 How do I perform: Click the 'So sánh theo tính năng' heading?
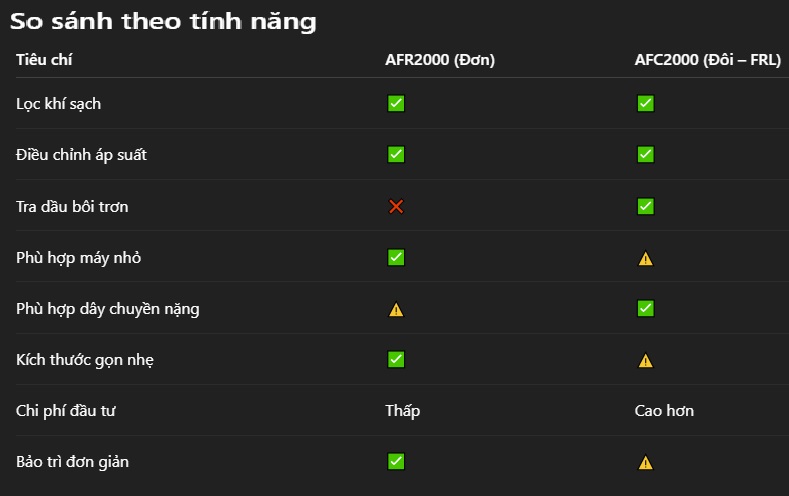(x=163, y=22)
